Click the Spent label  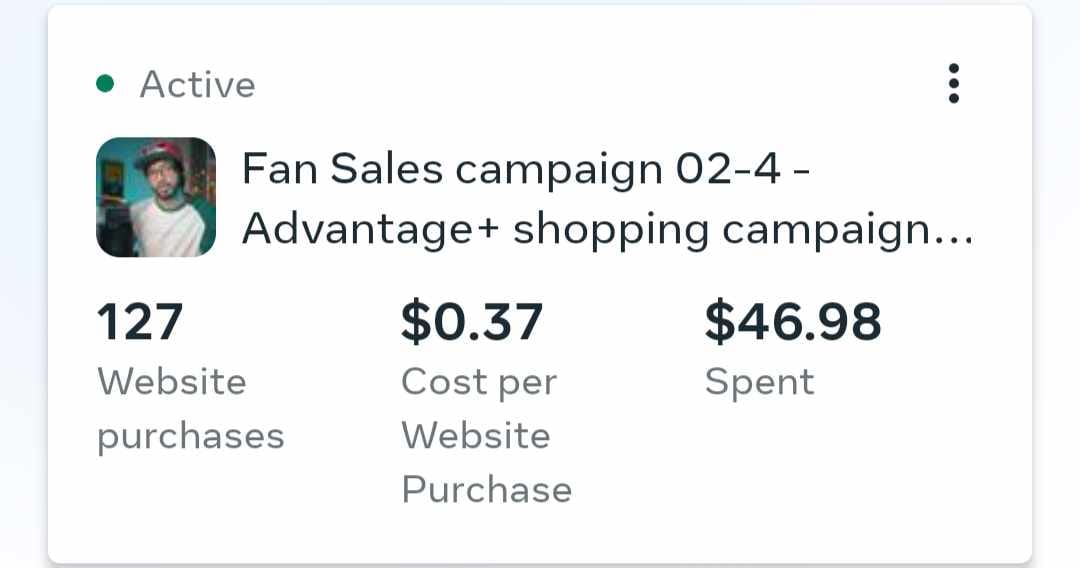point(759,383)
